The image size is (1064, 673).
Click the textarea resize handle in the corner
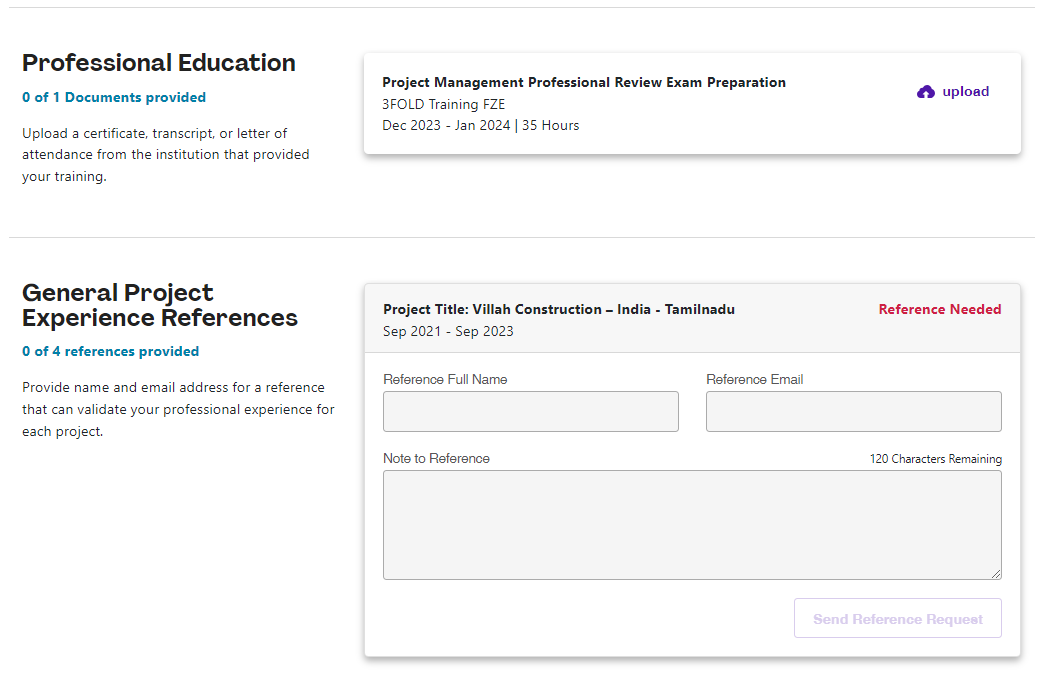[996, 574]
